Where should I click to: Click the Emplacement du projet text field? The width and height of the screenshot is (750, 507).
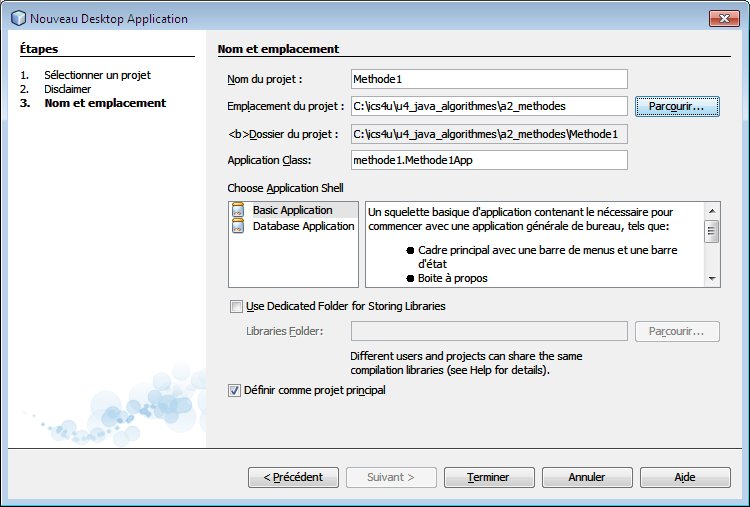(x=489, y=106)
